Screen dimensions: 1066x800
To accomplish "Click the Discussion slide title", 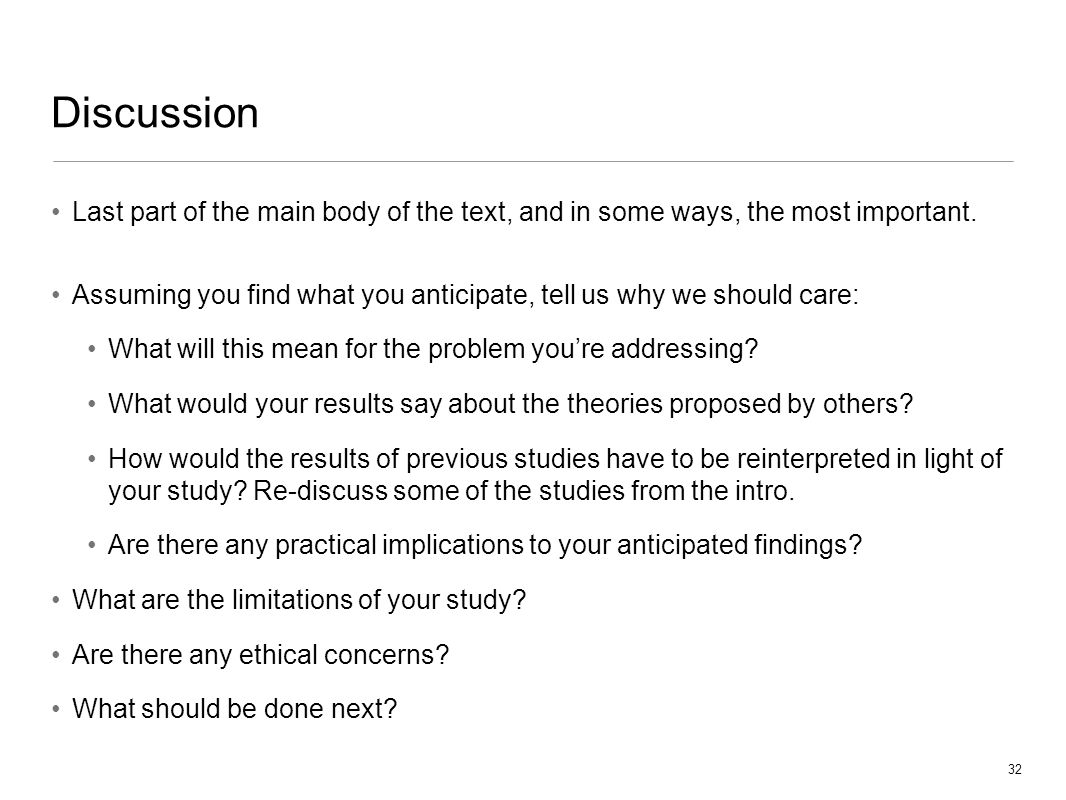I will coord(155,112).
